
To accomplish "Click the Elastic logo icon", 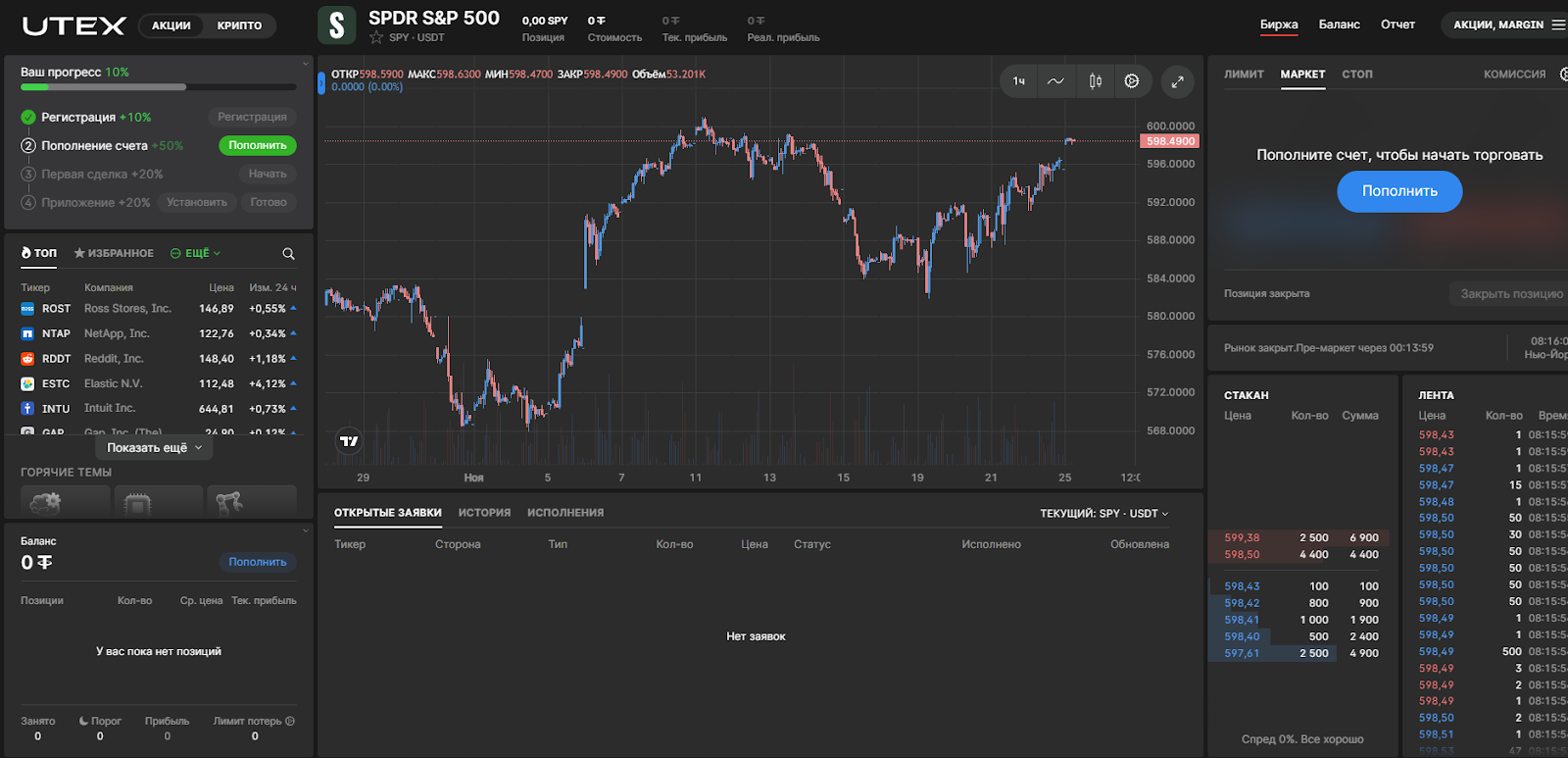I will 27,383.
